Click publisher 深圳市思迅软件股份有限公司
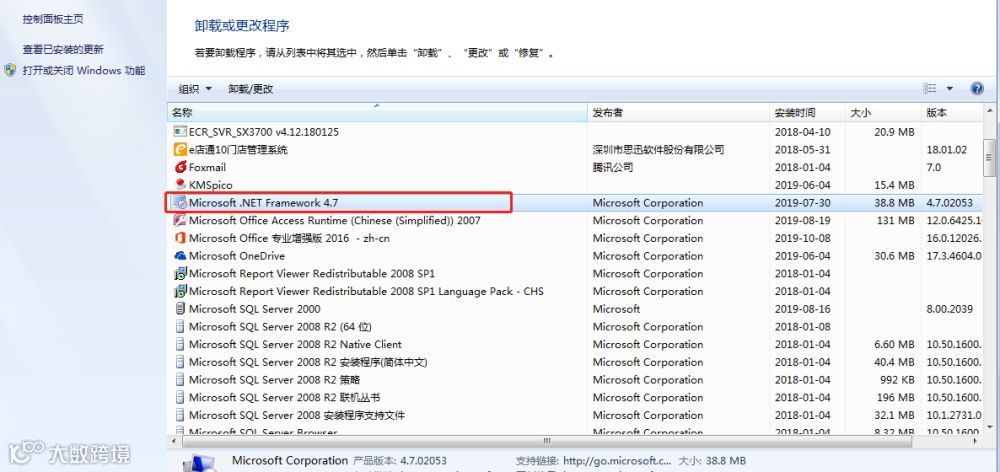Viewport: 1000px width, 472px height. coord(658,150)
